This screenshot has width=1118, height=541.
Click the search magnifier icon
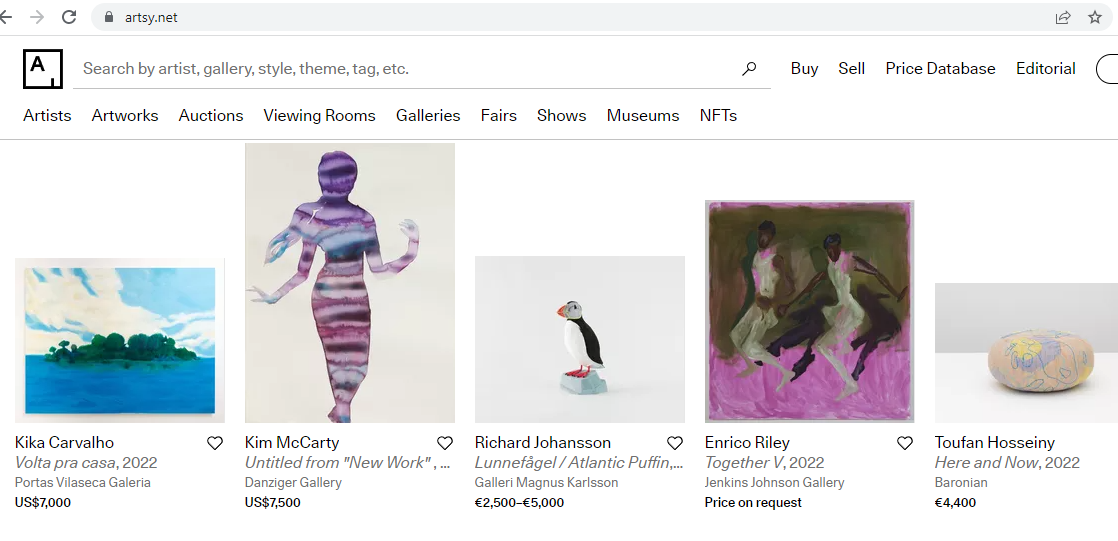point(749,69)
